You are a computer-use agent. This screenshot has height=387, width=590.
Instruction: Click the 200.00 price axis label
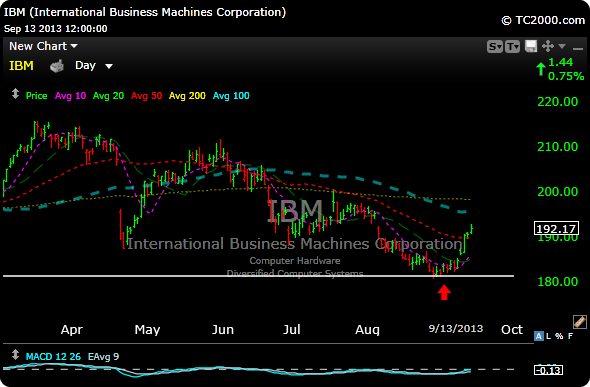click(558, 192)
